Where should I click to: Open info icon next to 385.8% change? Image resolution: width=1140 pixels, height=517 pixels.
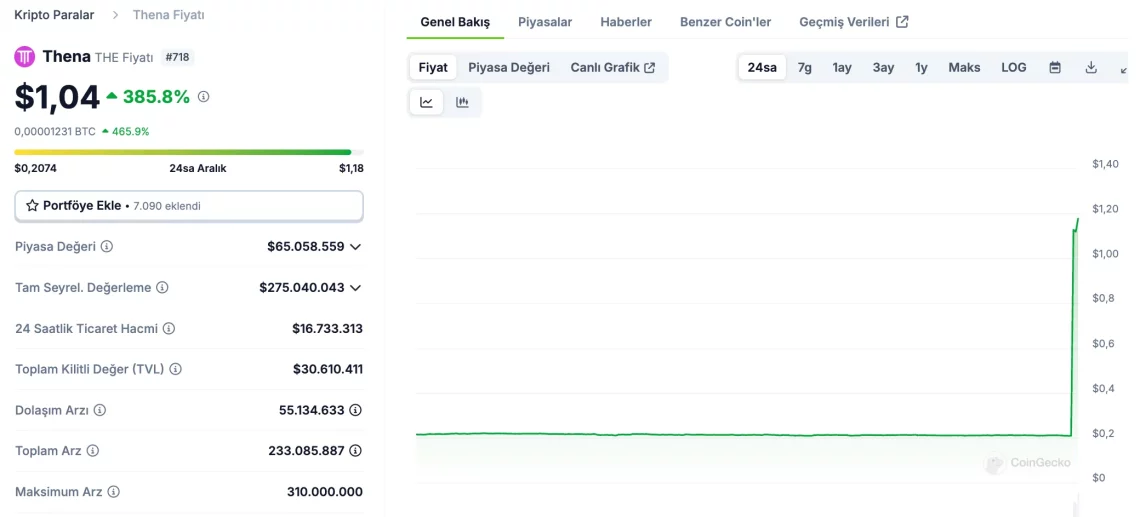pyautogui.click(x=204, y=96)
